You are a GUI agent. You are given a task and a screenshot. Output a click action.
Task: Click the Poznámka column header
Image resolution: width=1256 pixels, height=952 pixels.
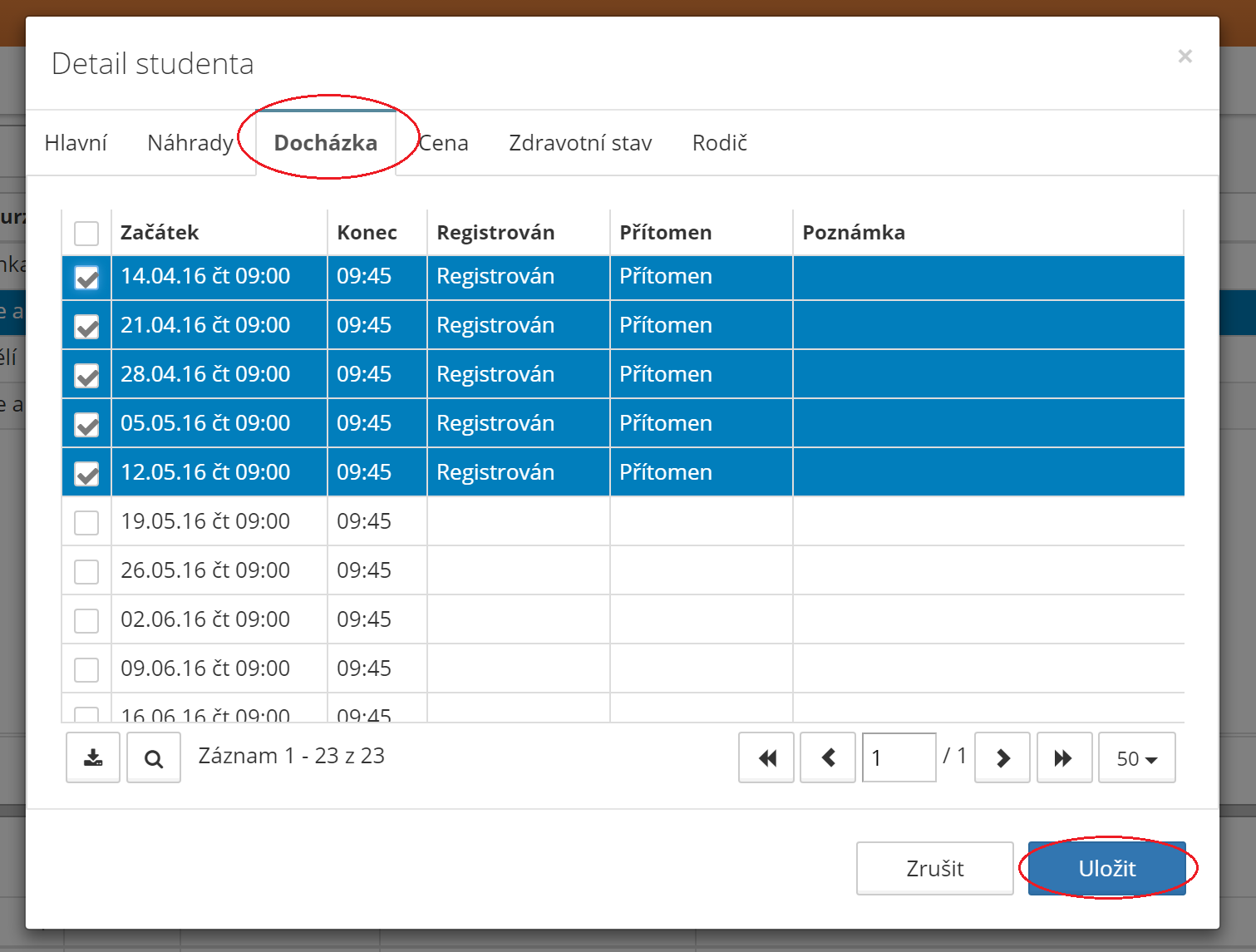[988, 233]
